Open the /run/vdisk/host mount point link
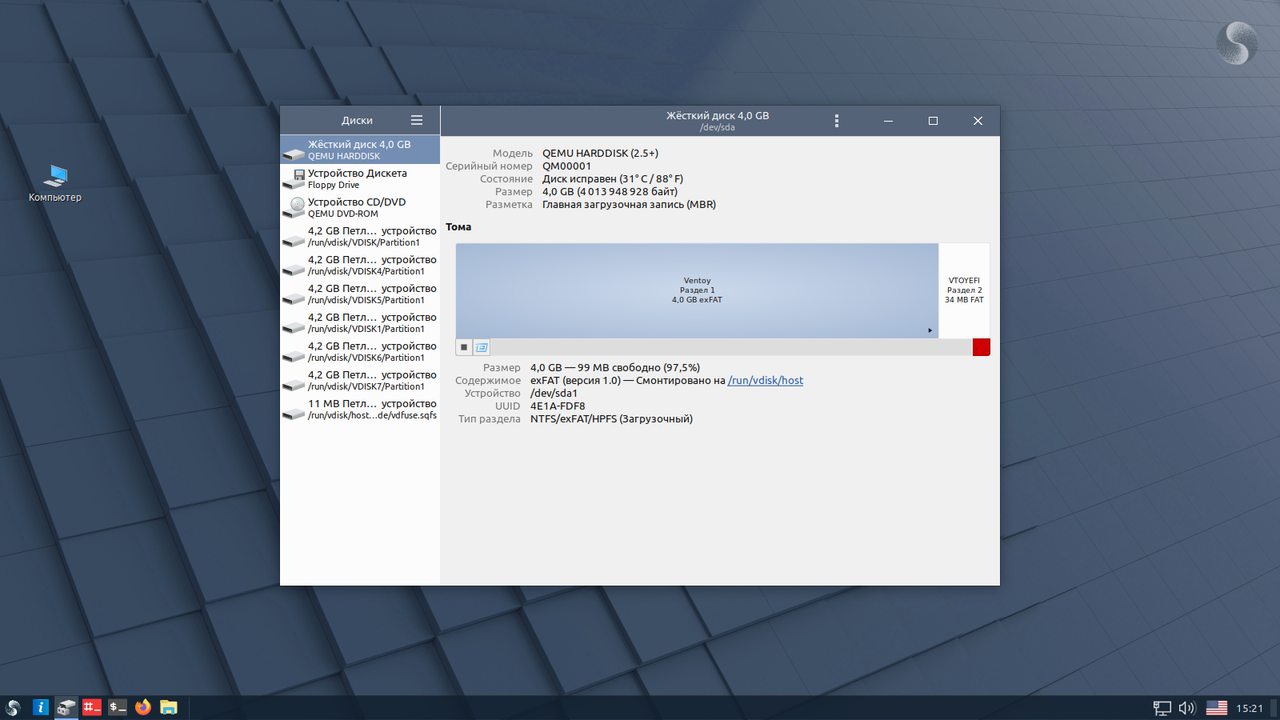Viewport: 1280px width, 720px height. [x=766, y=380]
